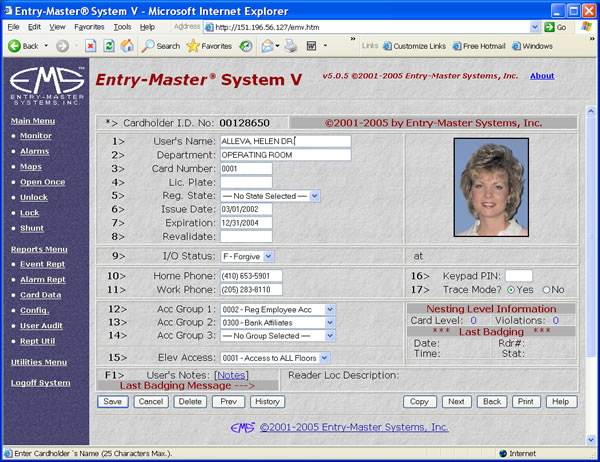Screen dimensions: 600x462
Task: Open the Reg. State dropdown
Action: (x=314, y=196)
